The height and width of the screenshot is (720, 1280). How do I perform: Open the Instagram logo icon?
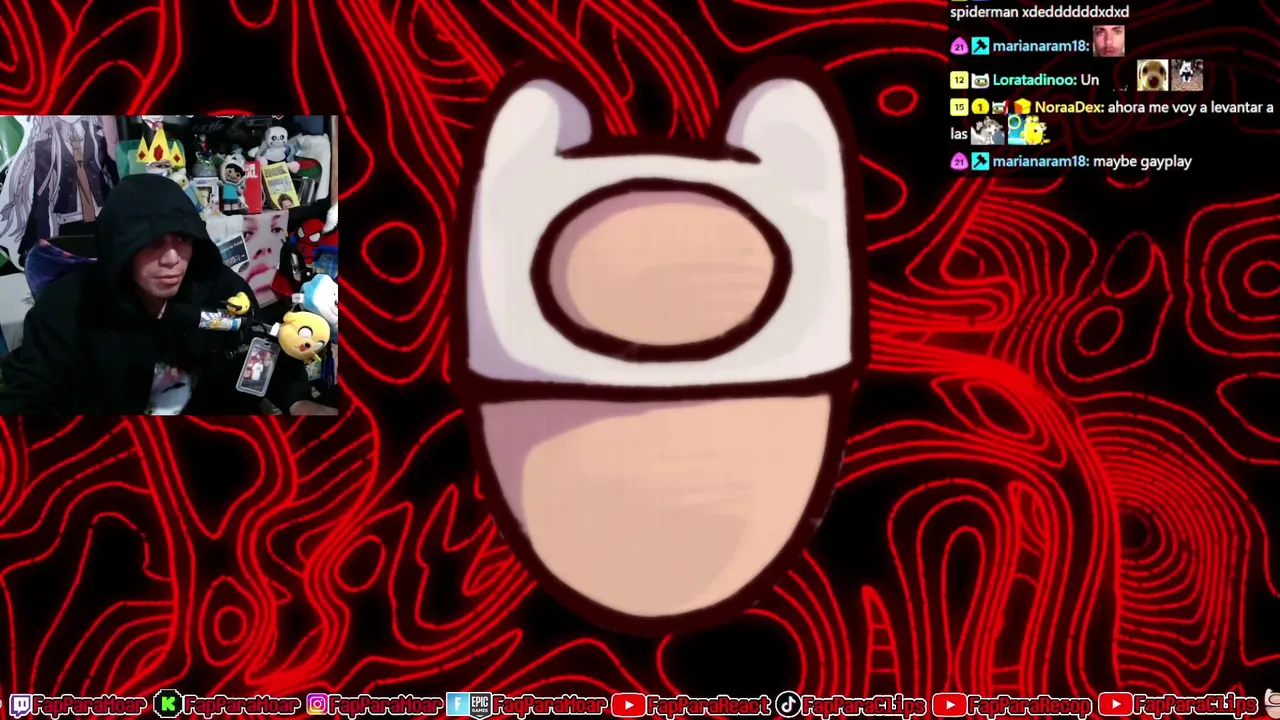[317, 705]
